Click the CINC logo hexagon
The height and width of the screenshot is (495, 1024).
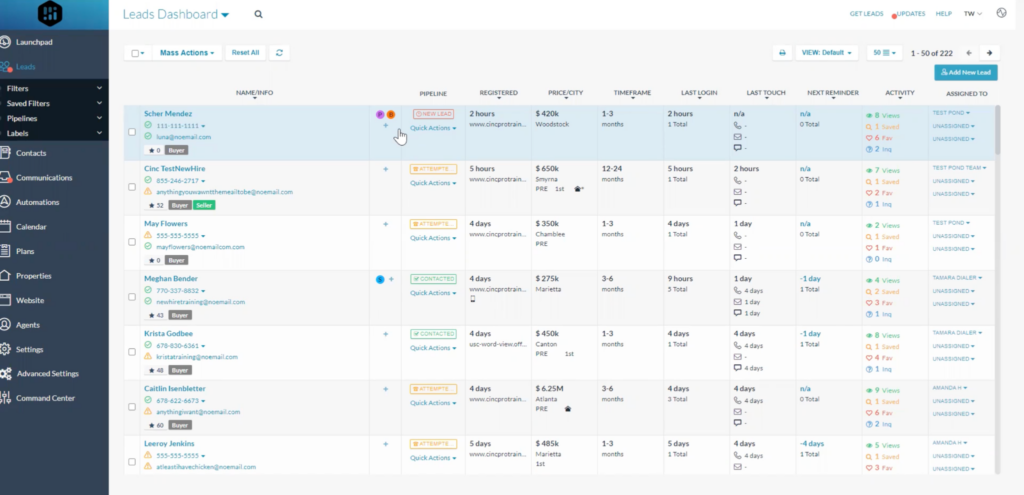[x=50, y=13]
